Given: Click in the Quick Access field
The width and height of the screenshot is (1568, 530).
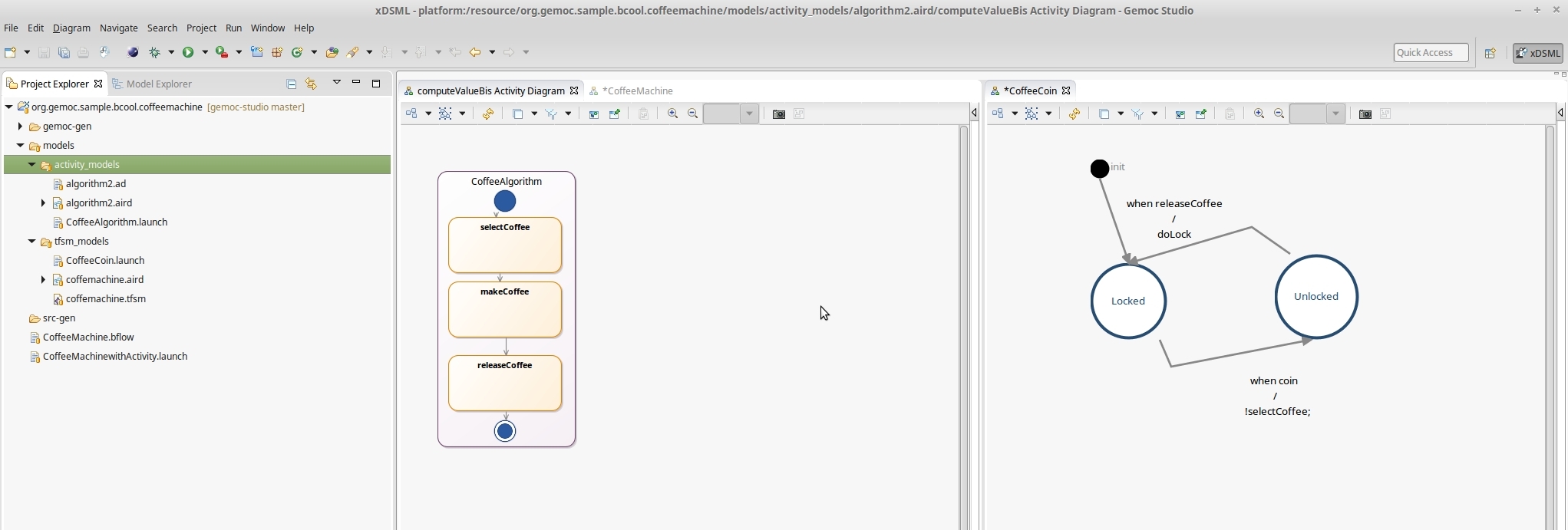Looking at the screenshot, I should (1430, 52).
